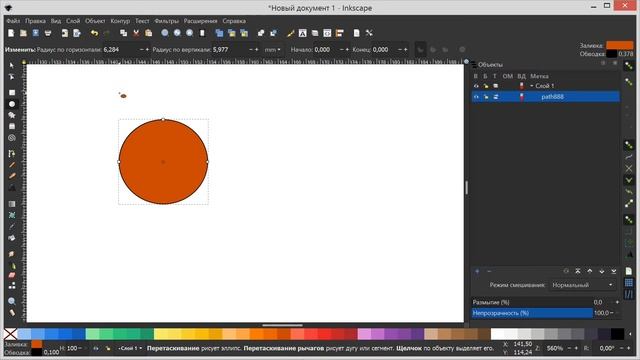
Task: Click the Undo arrow icon
Action: point(94,33)
